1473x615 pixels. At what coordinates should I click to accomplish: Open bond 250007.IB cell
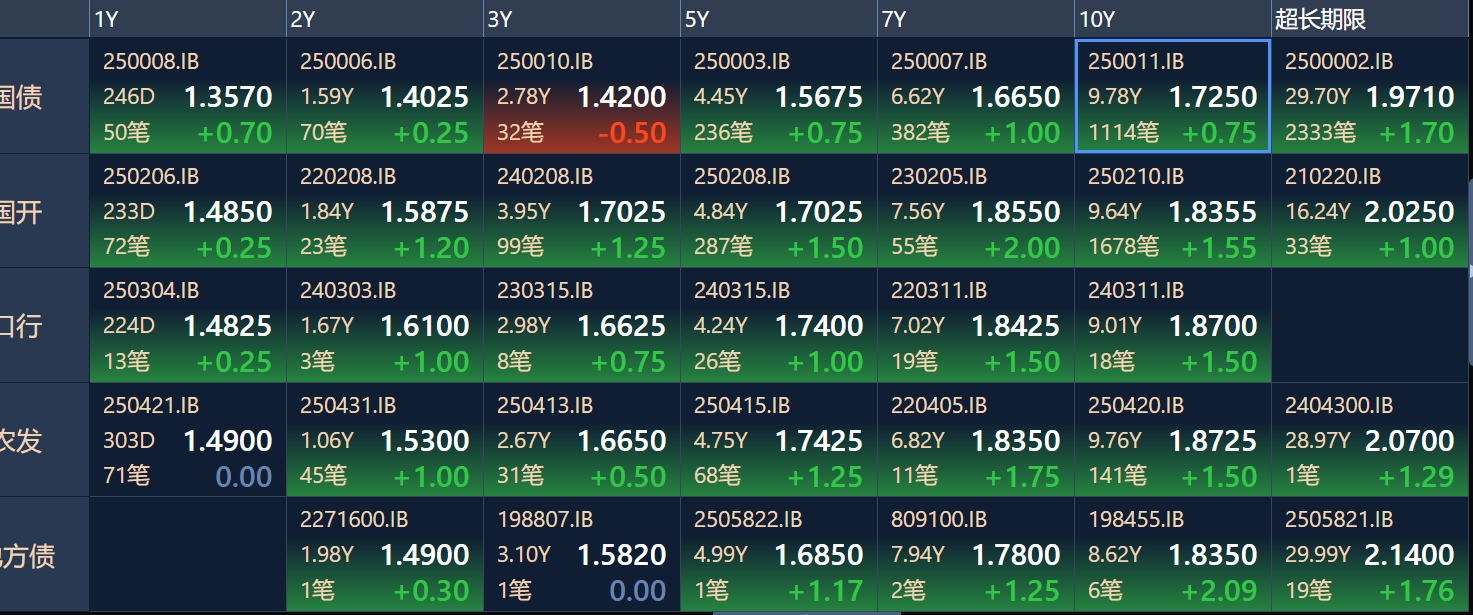(976, 96)
